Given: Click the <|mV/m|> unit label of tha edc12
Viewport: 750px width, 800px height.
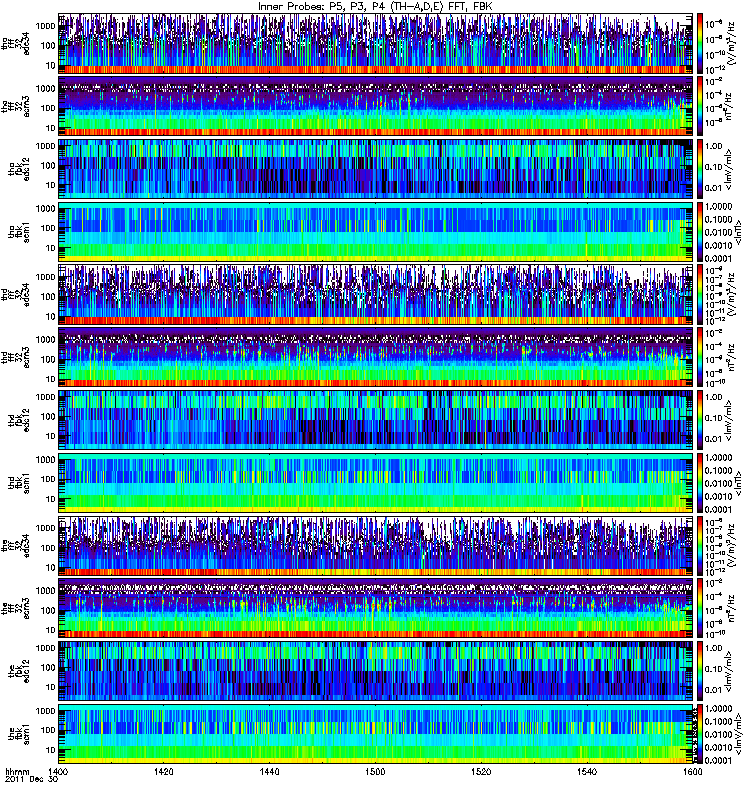Looking at the screenshot, I should point(728,169).
